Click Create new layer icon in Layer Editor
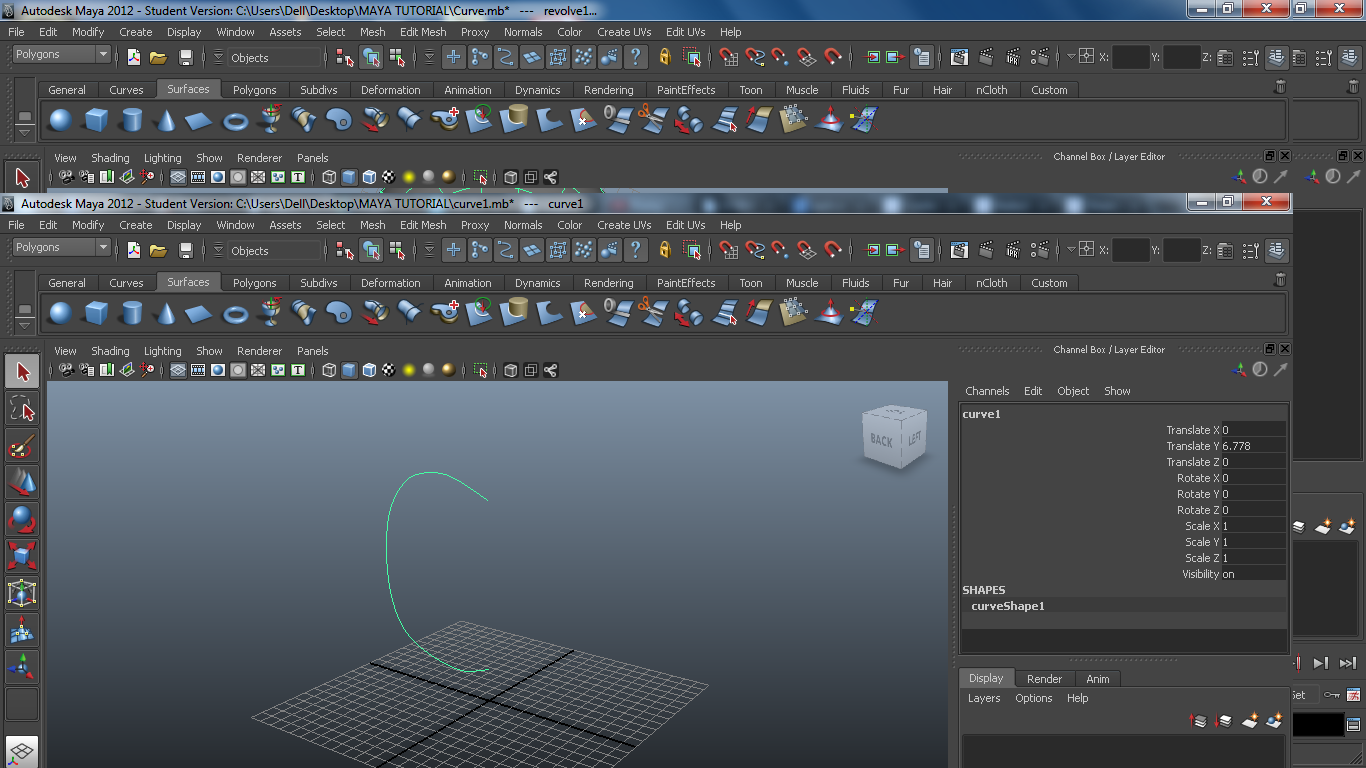The image size is (1366, 768). coord(1250,720)
